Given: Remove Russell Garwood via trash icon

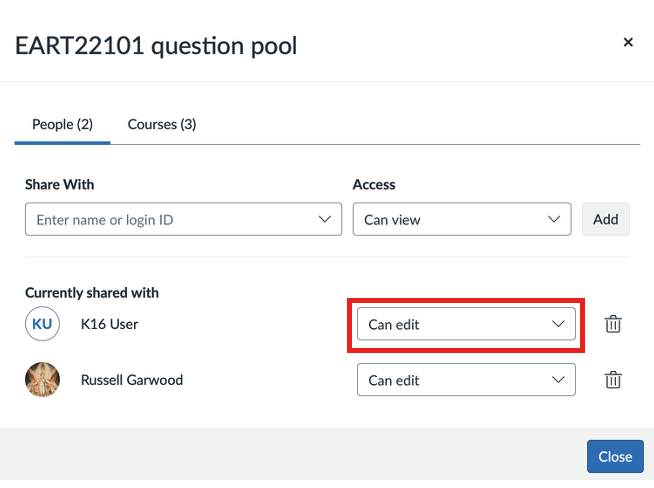Looking at the screenshot, I should (613, 380).
